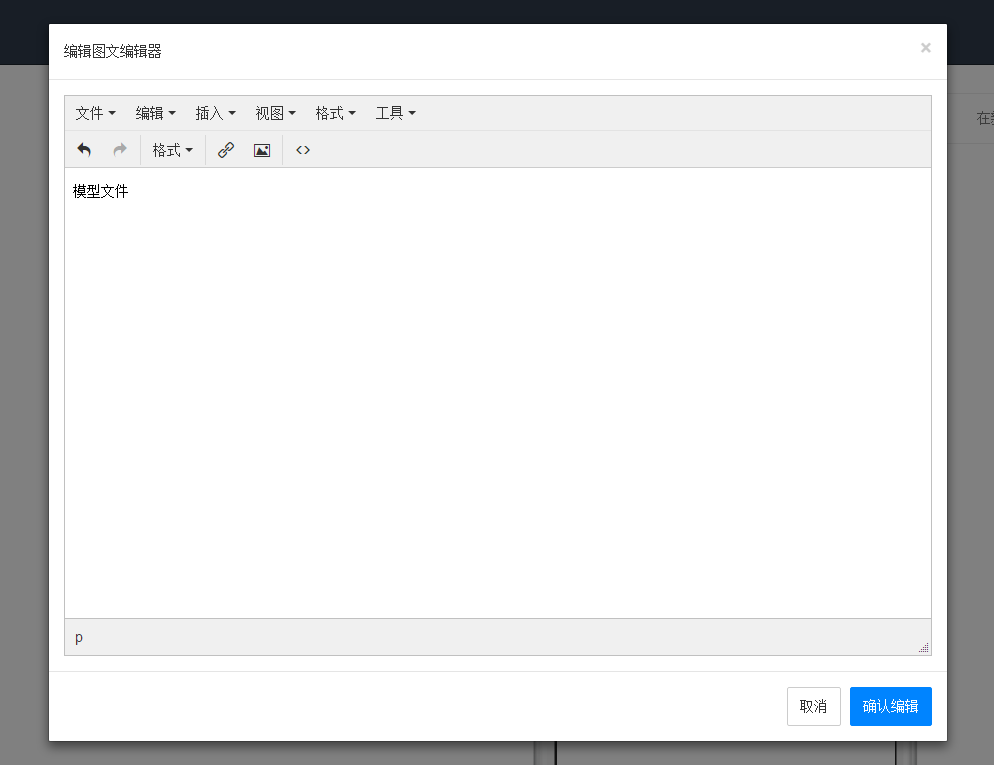Open the 视图 menu
The image size is (994, 765).
pos(276,113)
